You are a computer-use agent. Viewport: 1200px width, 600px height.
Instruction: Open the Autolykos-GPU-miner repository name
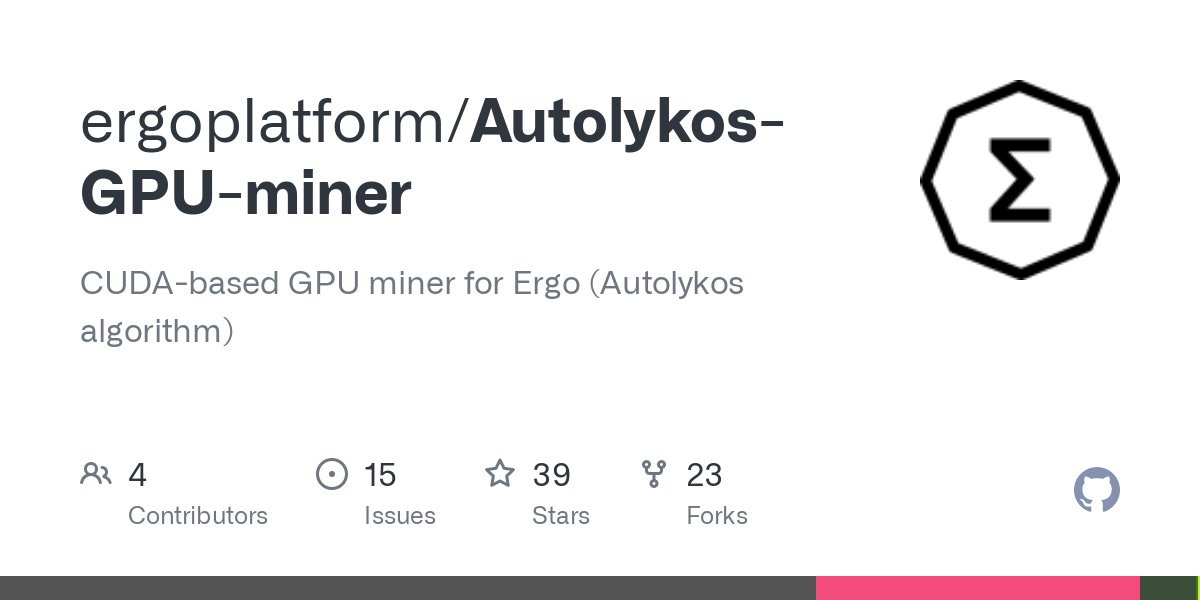click(x=432, y=158)
